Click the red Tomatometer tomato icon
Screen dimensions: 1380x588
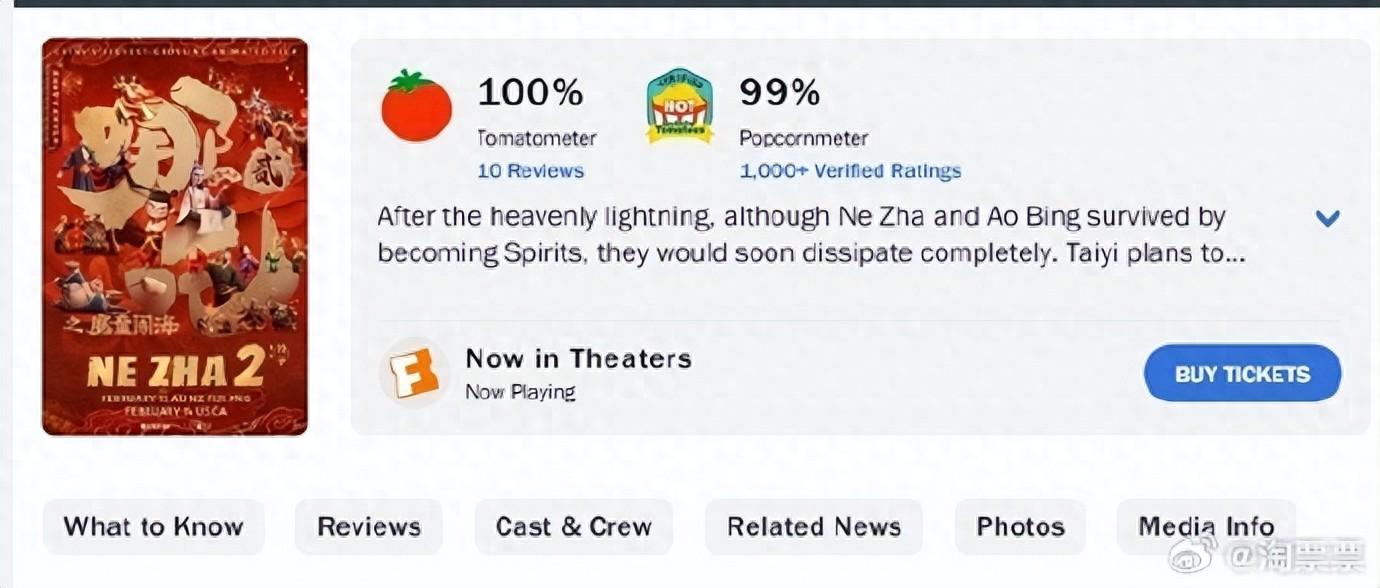pyautogui.click(x=416, y=105)
